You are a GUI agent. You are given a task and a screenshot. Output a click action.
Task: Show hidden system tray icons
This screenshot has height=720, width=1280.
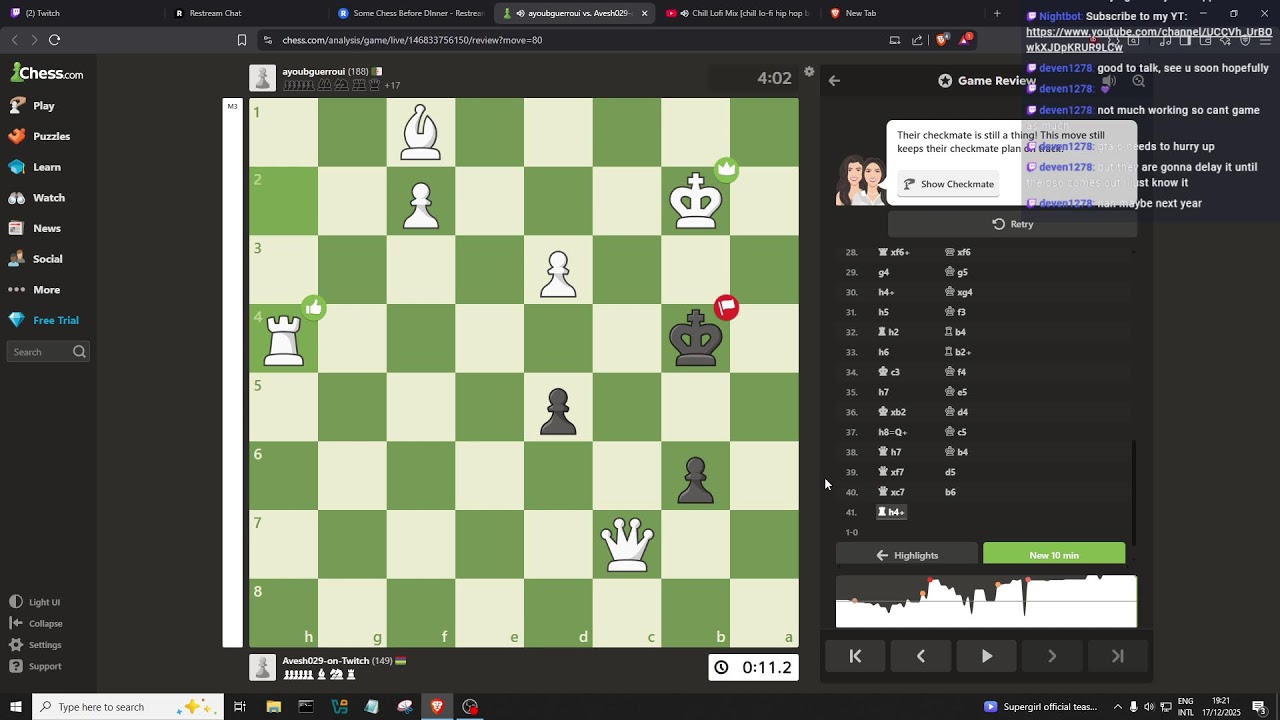[x=1118, y=707]
